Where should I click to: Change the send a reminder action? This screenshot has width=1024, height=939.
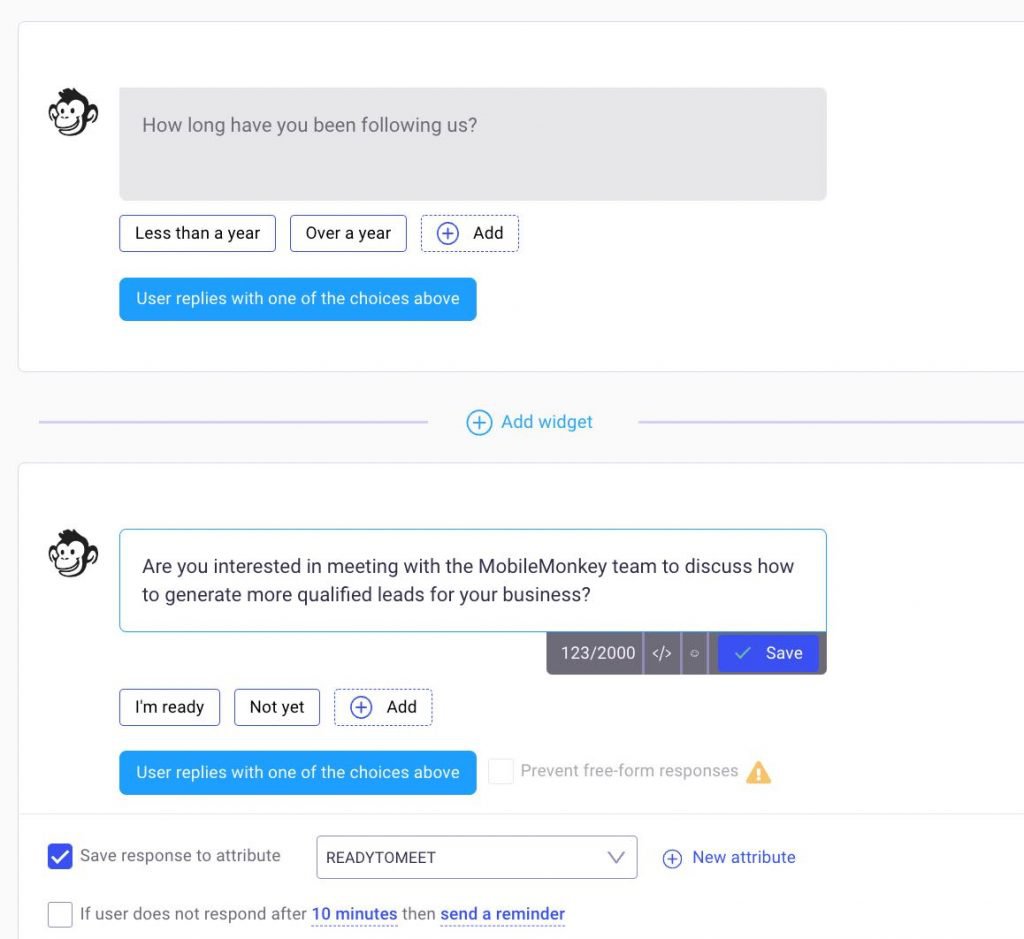(502, 914)
